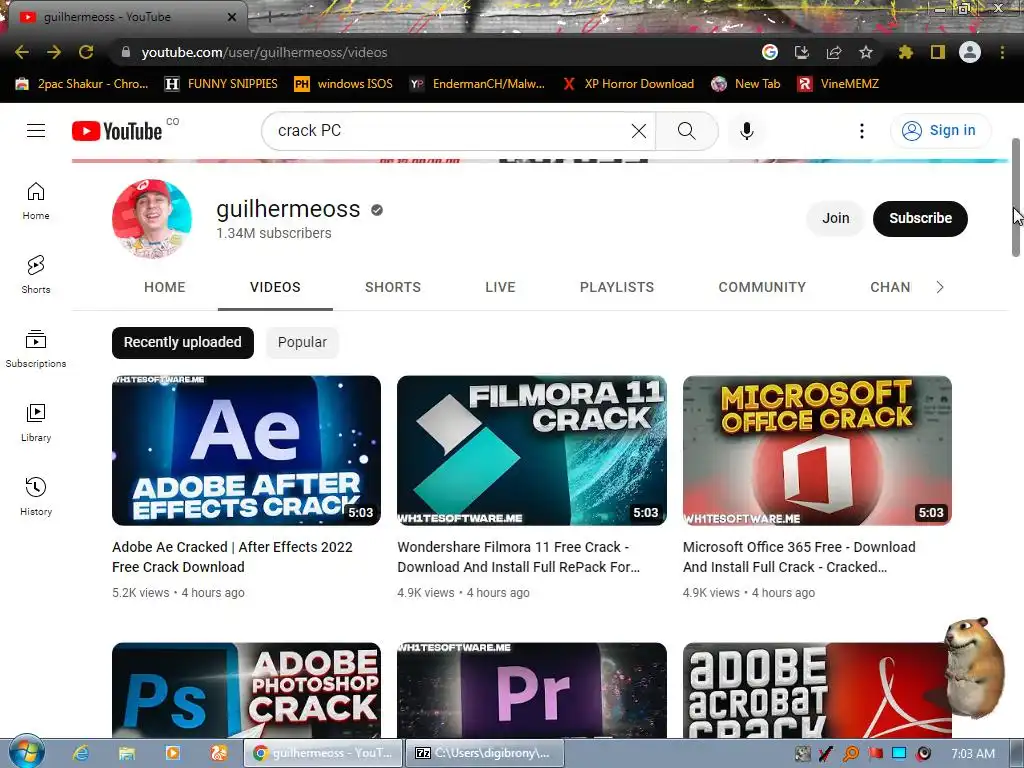Viewport: 1024px width, 768px height.
Task: Open the 'Microsoft Office 365 Free' title
Action: [799, 557]
